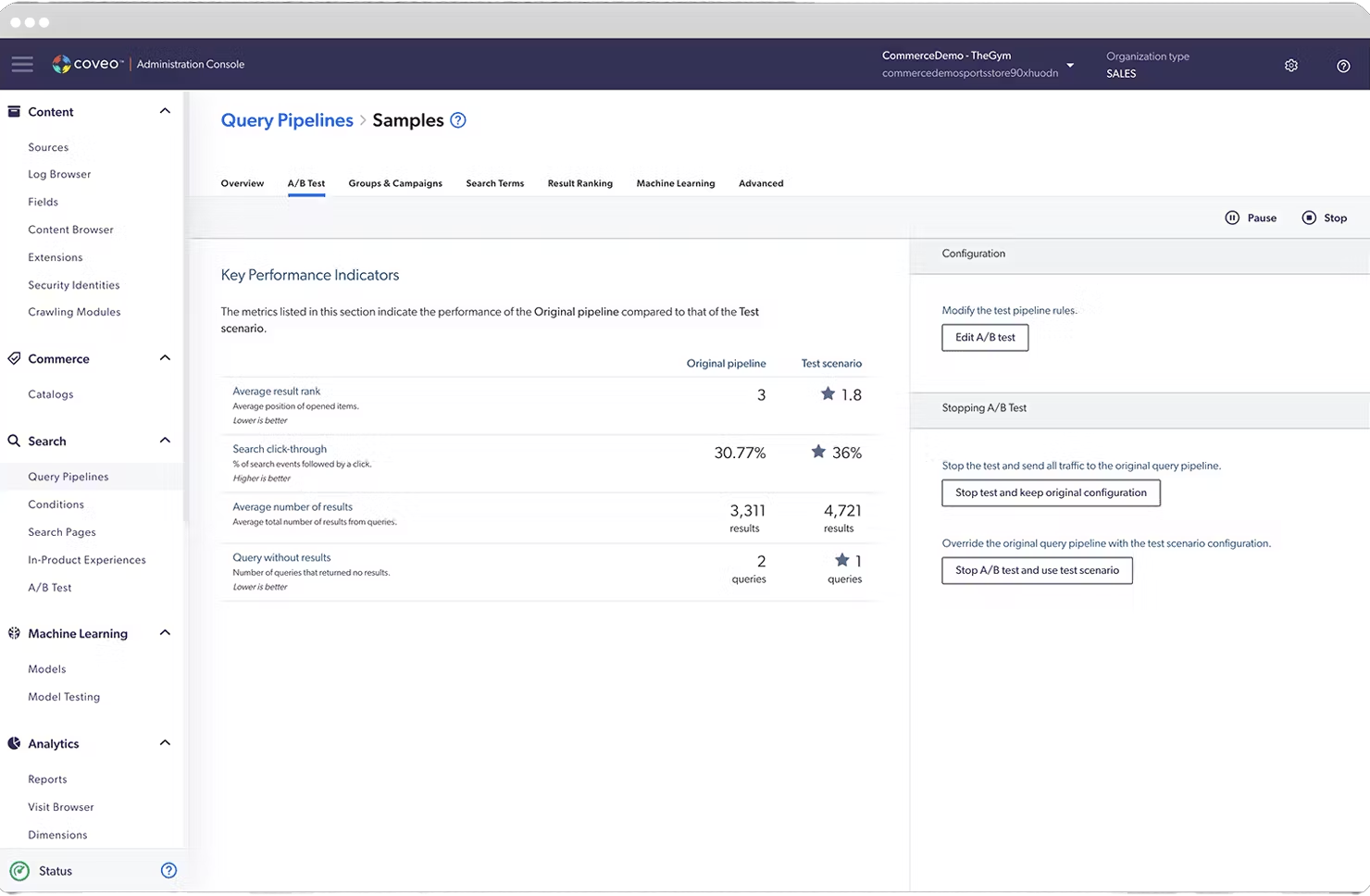
Task: Open Catalogs under Commerce
Action: tap(51, 394)
